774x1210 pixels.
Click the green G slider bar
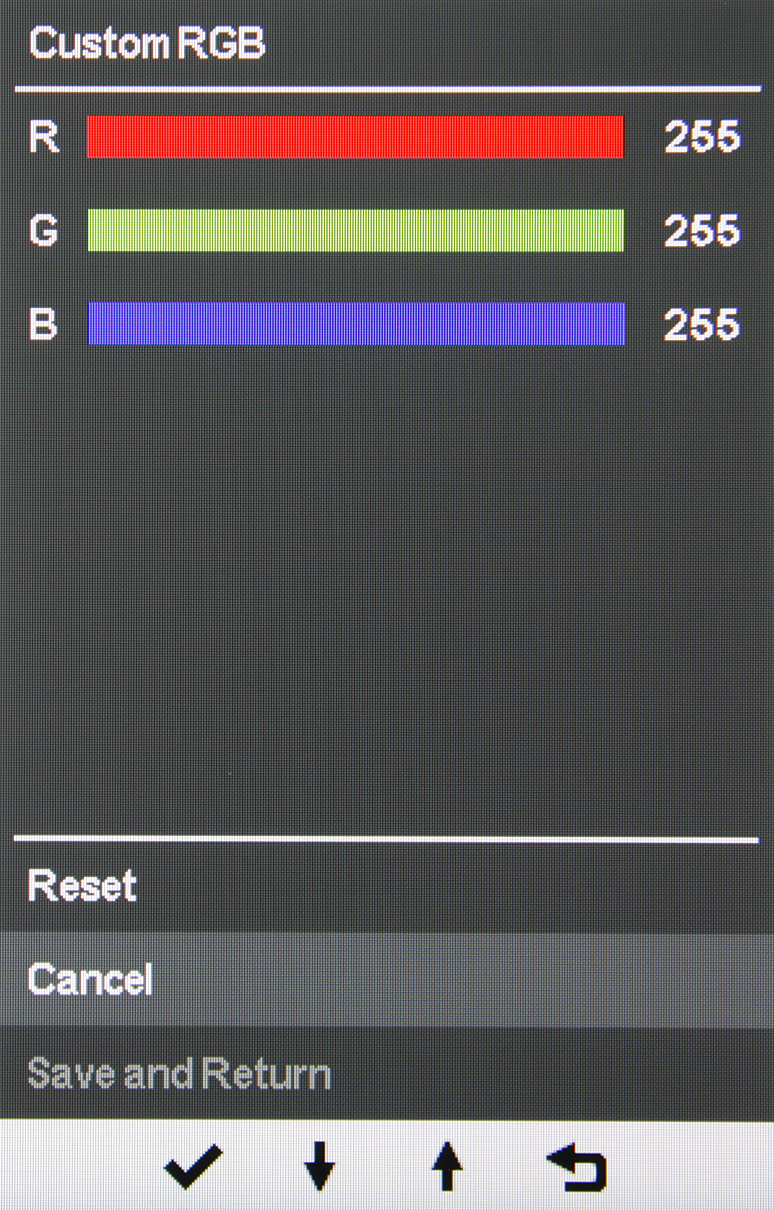coord(355,230)
